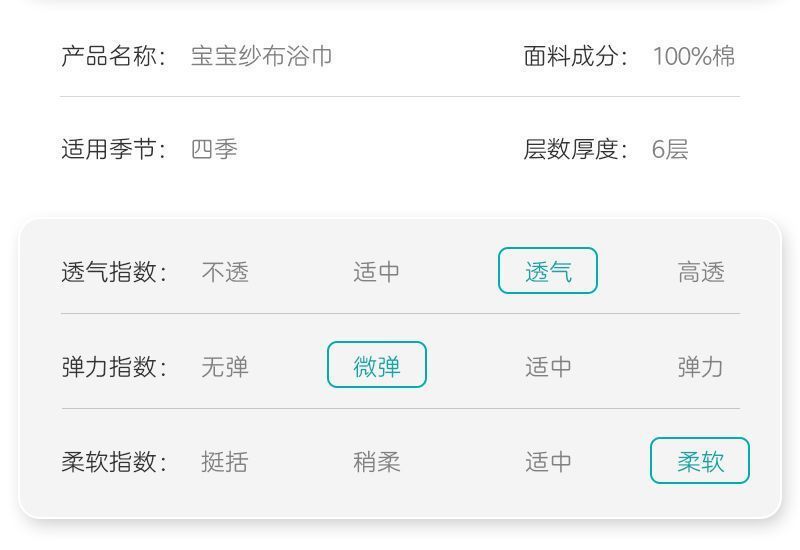Click the 宝宝纱布浴巾 product name value
The height and width of the screenshot is (550, 800).
point(261,56)
